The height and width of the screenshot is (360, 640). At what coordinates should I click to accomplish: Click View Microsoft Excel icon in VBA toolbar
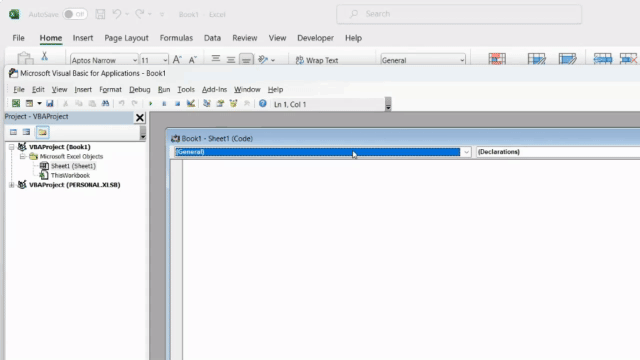[16, 104]
